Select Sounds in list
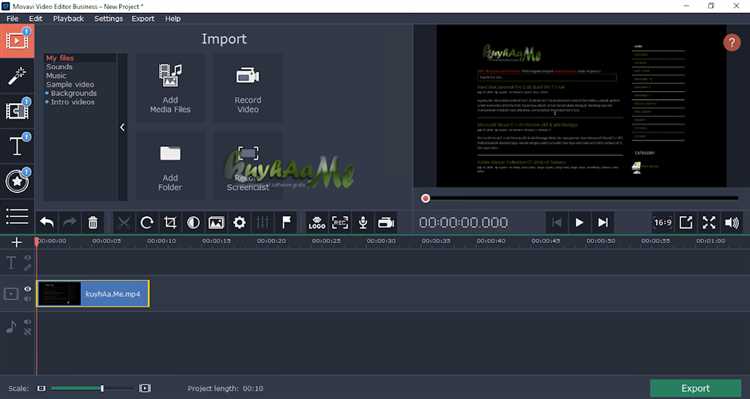The height and width of the screenshot is (399, 750). [59, 67]
